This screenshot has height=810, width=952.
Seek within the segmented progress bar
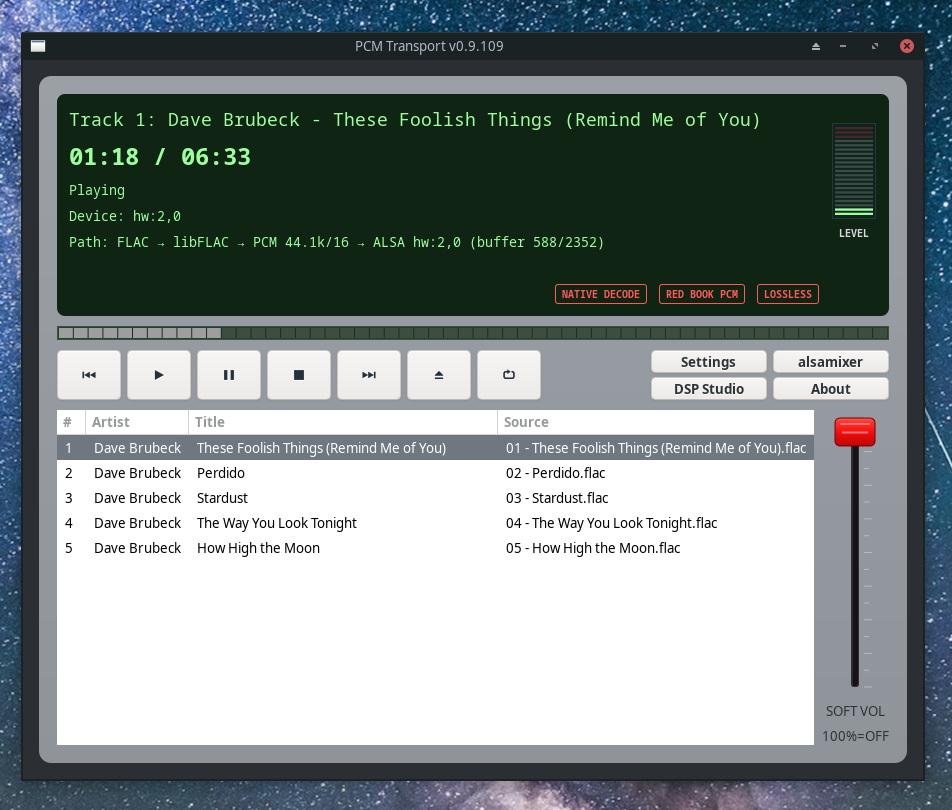tap(472, 333)
